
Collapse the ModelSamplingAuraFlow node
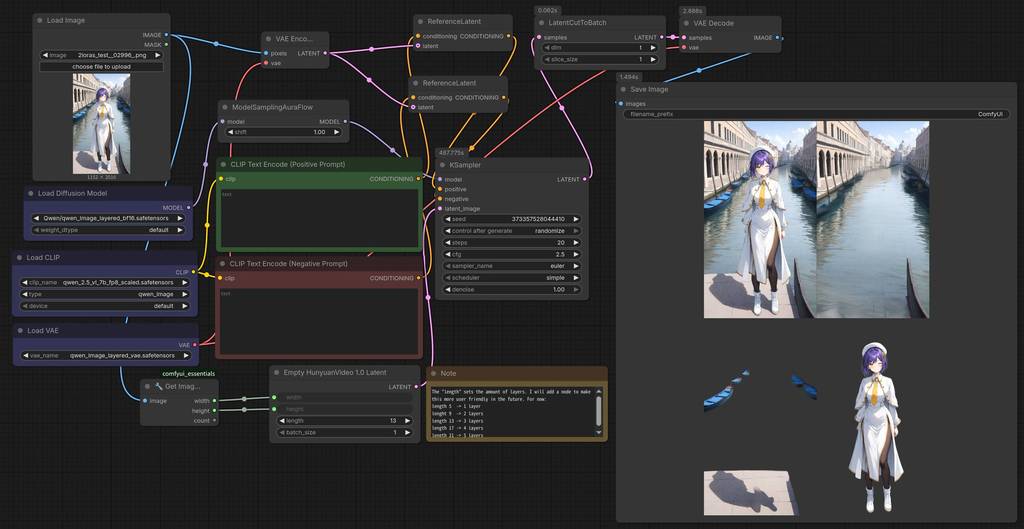225,106
